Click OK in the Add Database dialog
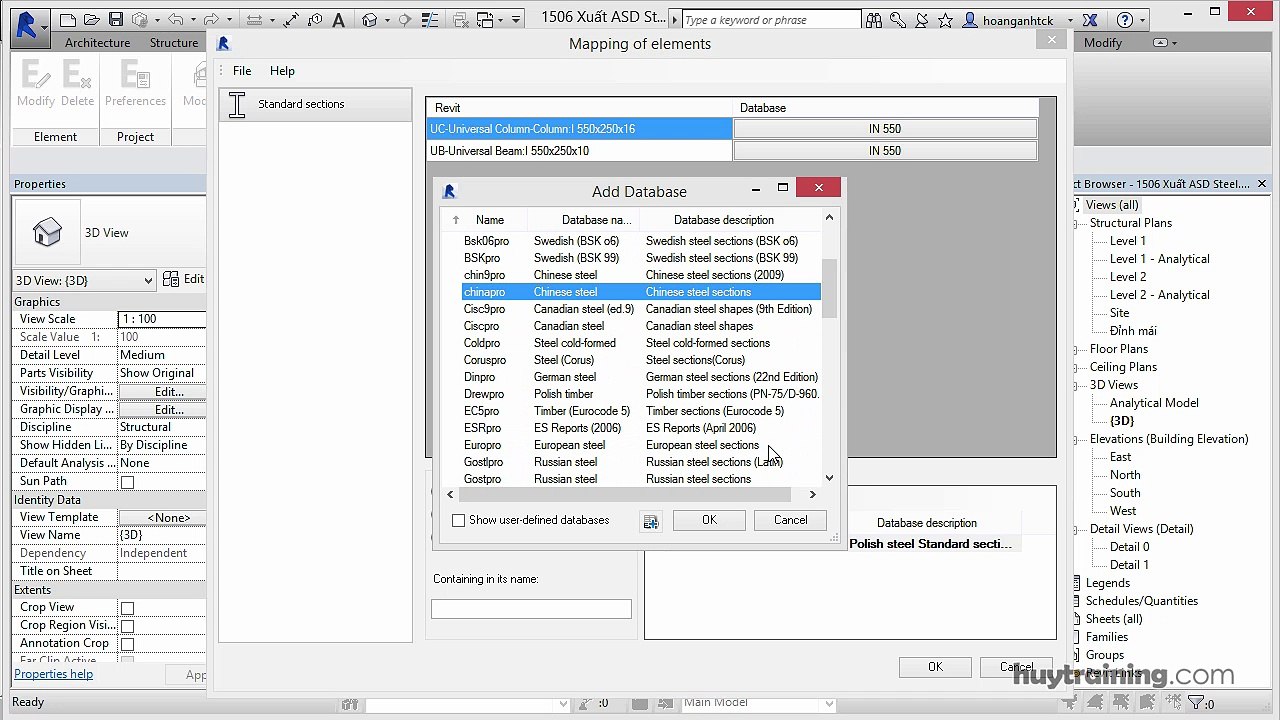 pos(709,520)
